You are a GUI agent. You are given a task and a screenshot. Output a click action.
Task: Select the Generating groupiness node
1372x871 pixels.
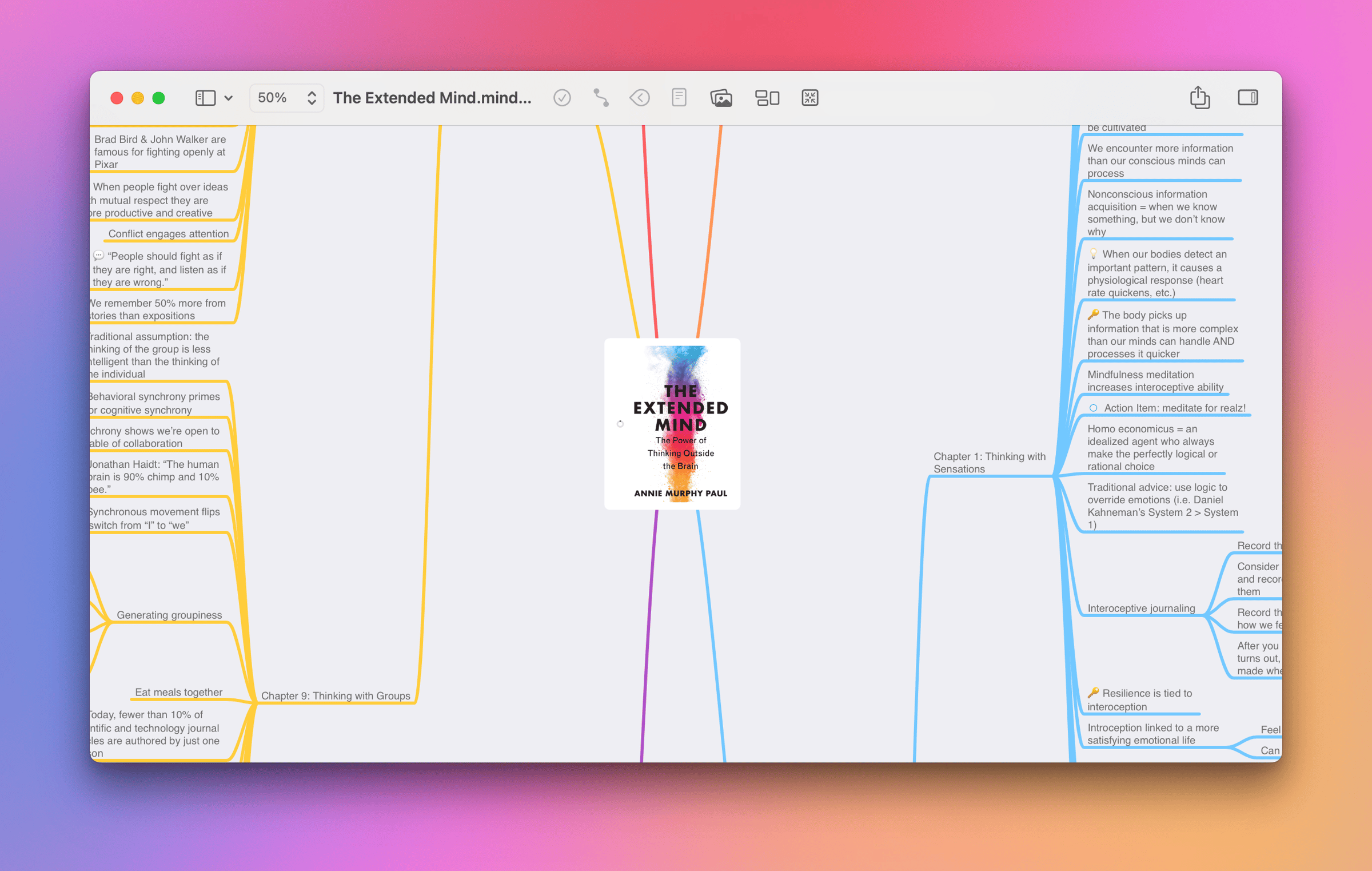169,615
